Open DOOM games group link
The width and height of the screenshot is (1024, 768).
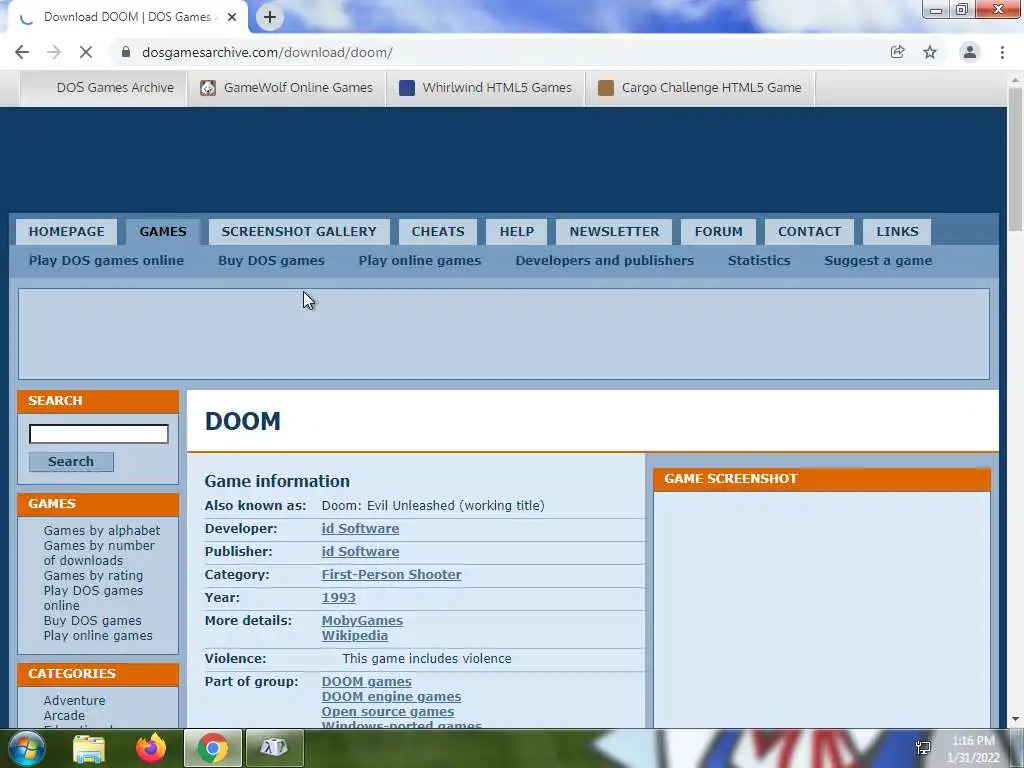(x=366, y=681)
